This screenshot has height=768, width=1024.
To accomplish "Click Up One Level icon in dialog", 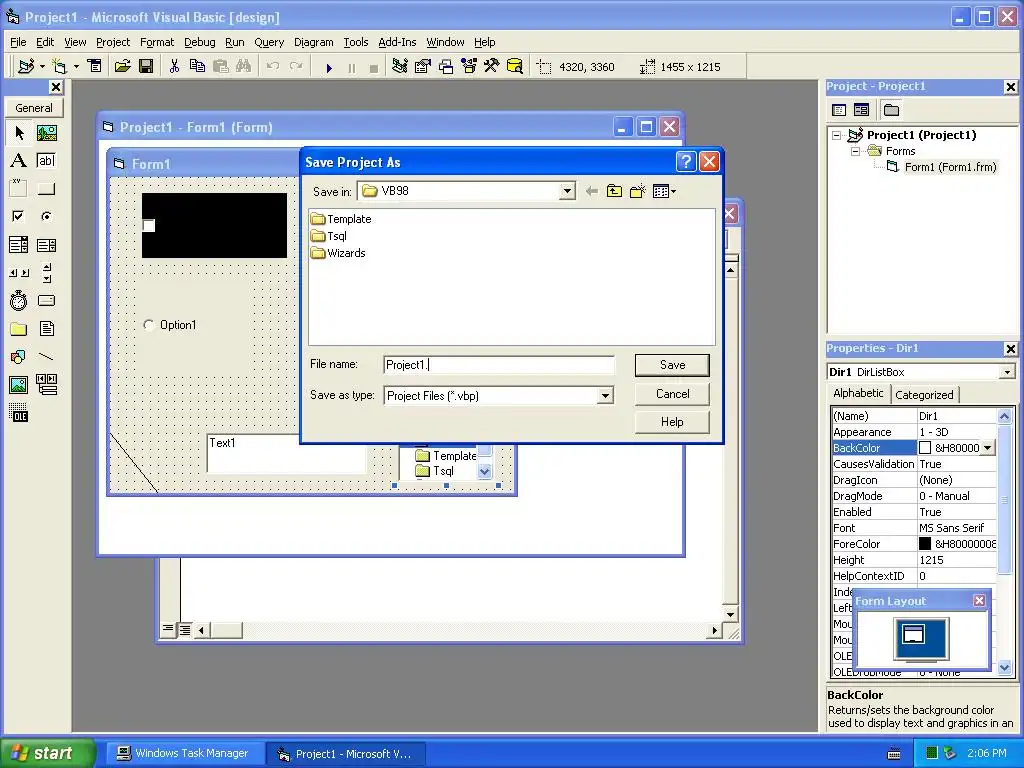I will [614, 191].
